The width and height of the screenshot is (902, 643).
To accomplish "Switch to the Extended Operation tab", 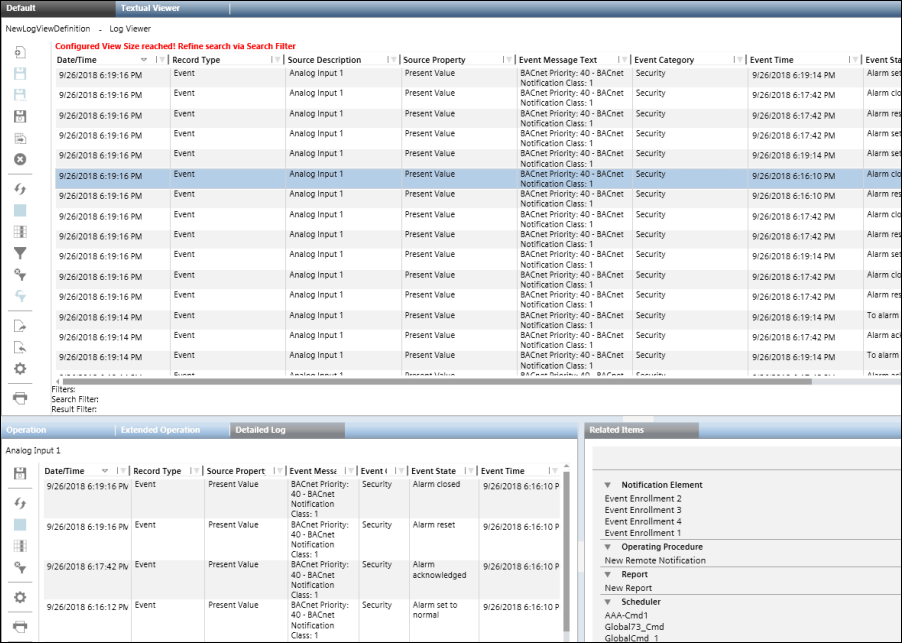I will [159, 430].
